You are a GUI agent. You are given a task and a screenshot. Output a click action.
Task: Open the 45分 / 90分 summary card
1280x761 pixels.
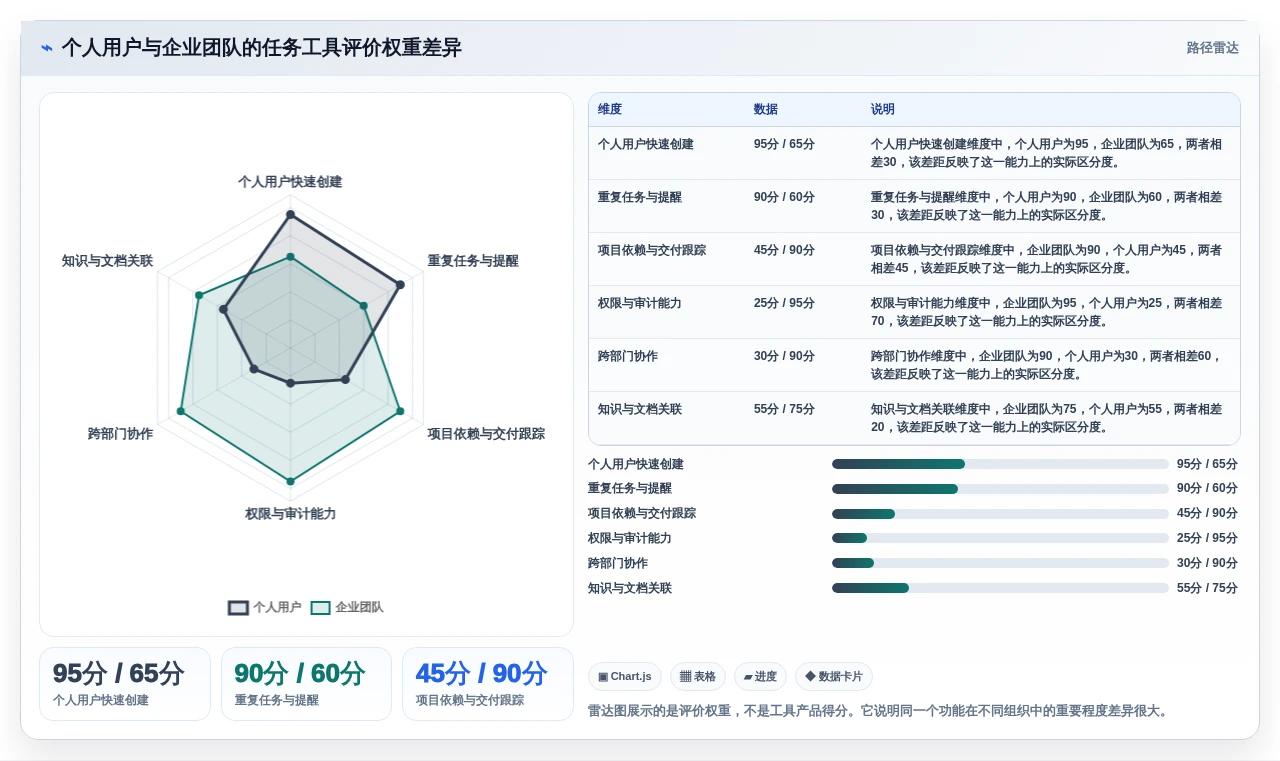[488, 684]
